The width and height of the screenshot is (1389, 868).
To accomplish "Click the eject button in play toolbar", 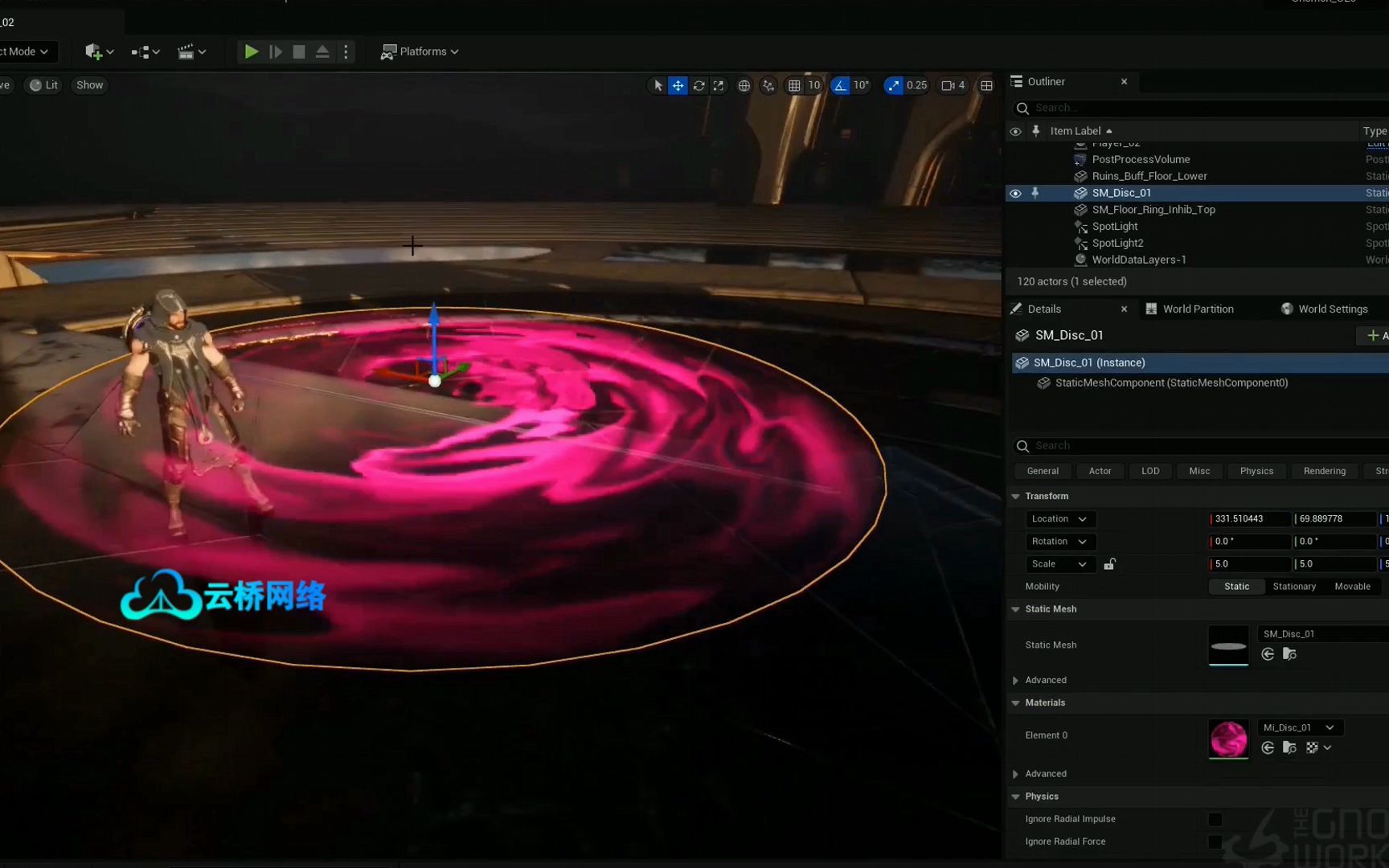I will [322, 51].
